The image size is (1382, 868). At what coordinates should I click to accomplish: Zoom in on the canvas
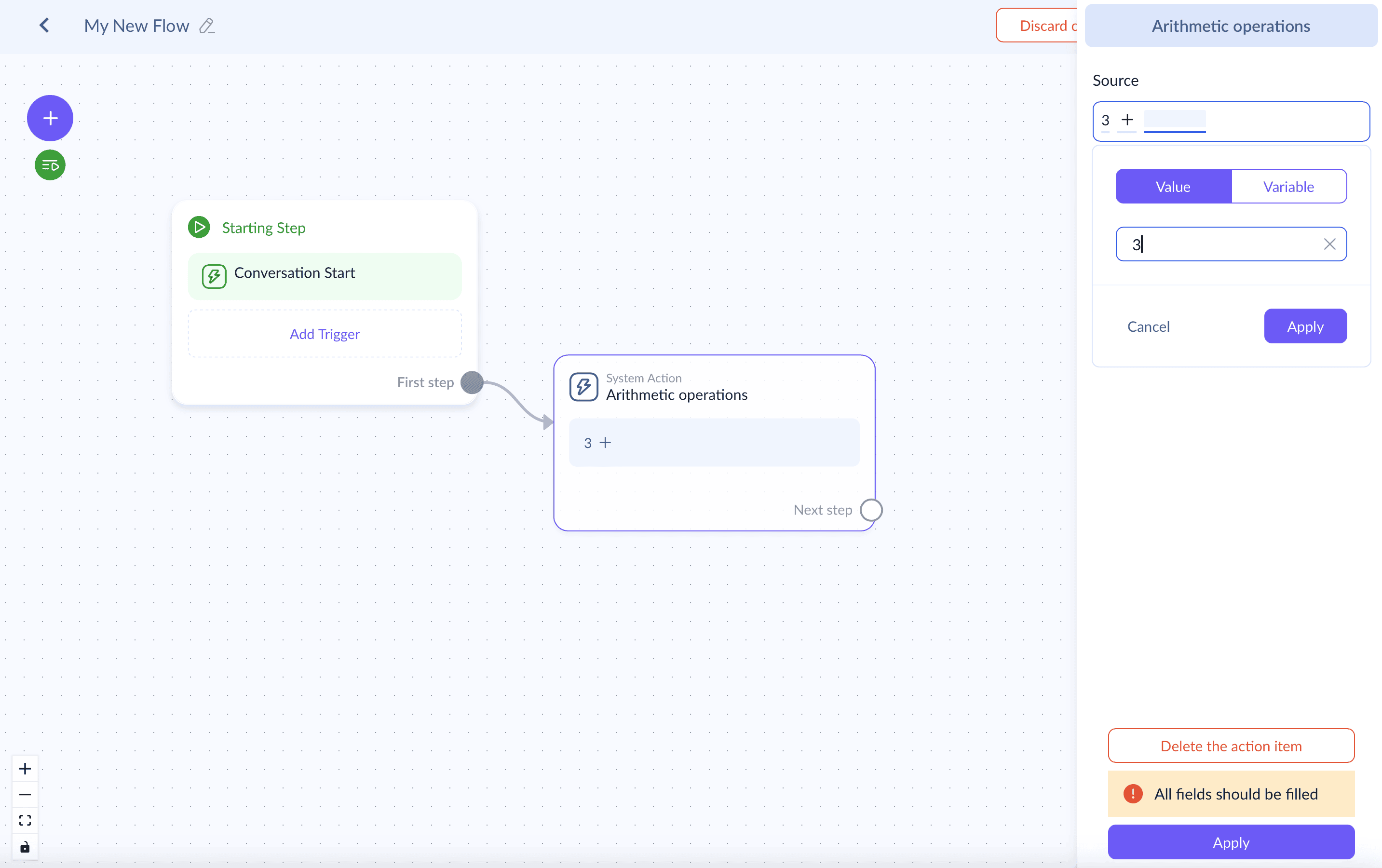pos(25,768)
